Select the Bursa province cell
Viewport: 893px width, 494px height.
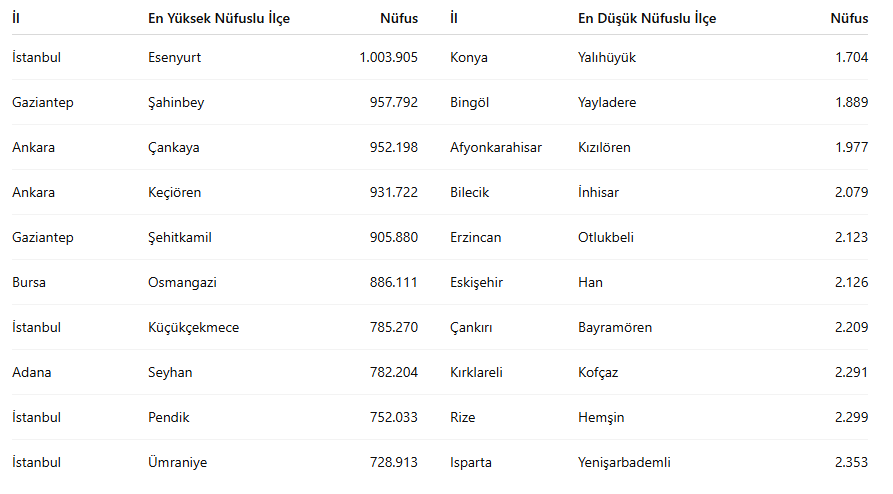29,282
